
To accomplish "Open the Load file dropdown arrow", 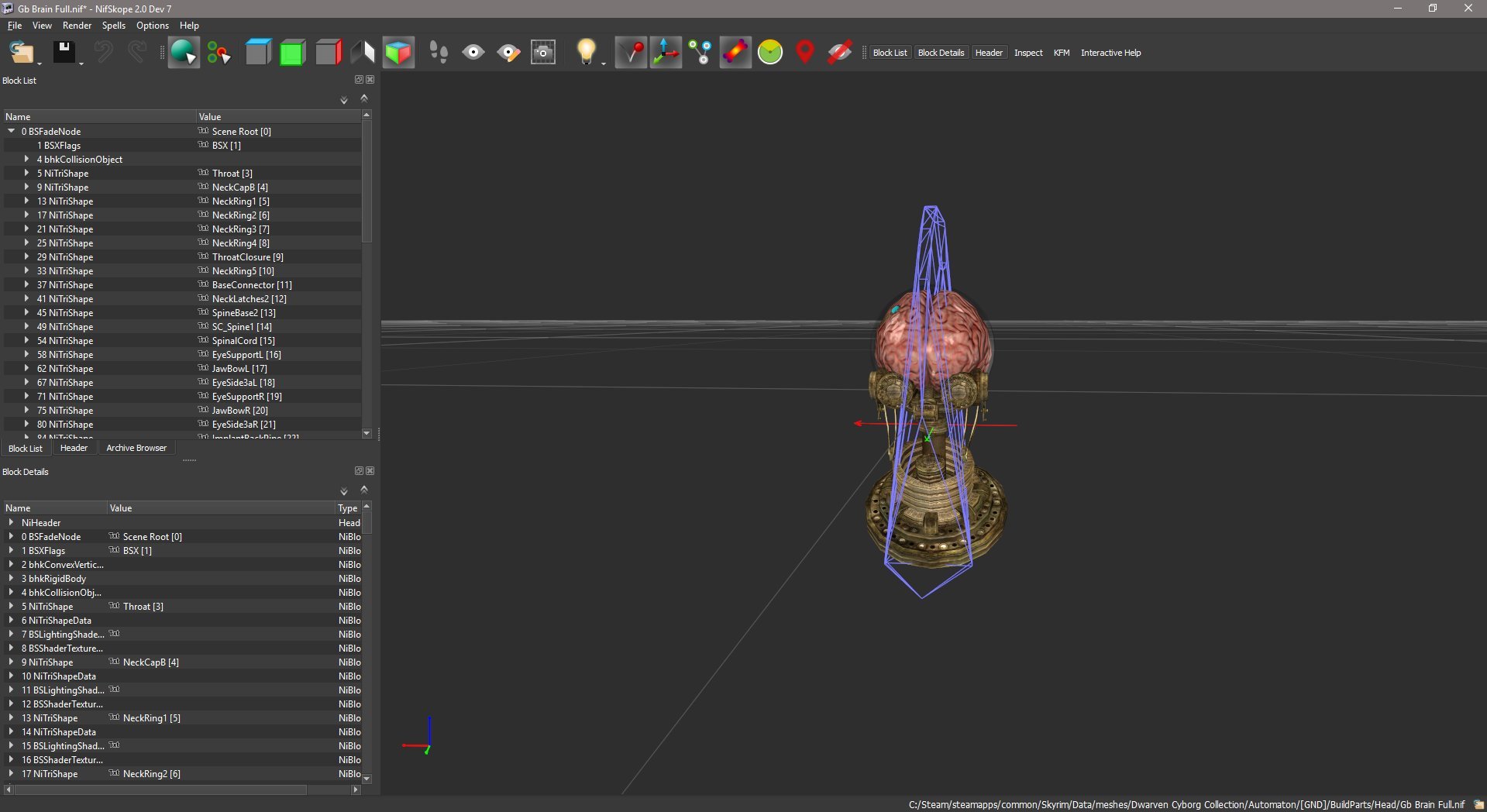I will coord(40,64).
